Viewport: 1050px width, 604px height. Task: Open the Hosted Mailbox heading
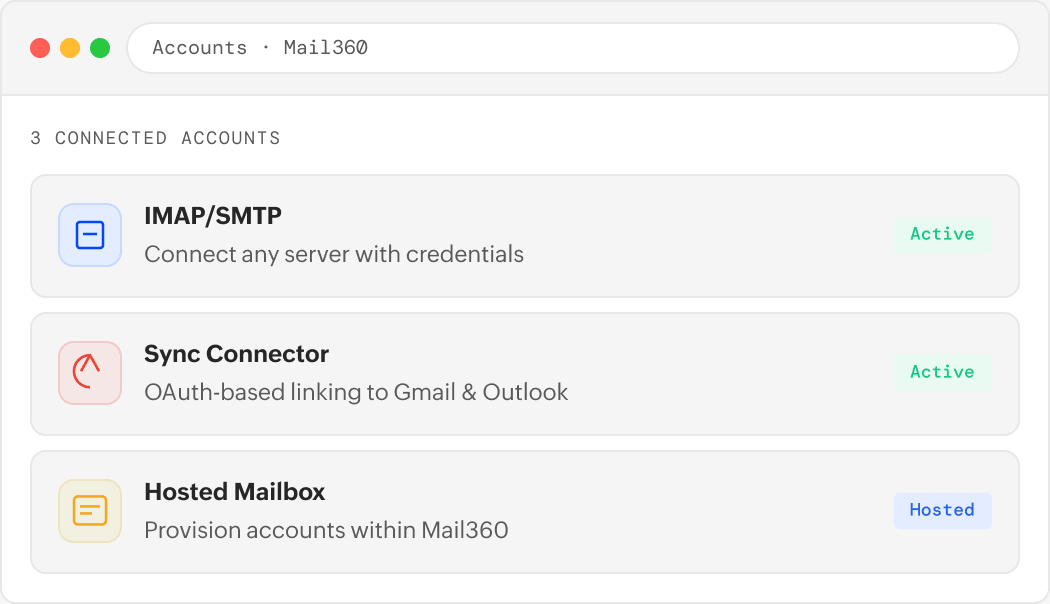tap(234, 492)
